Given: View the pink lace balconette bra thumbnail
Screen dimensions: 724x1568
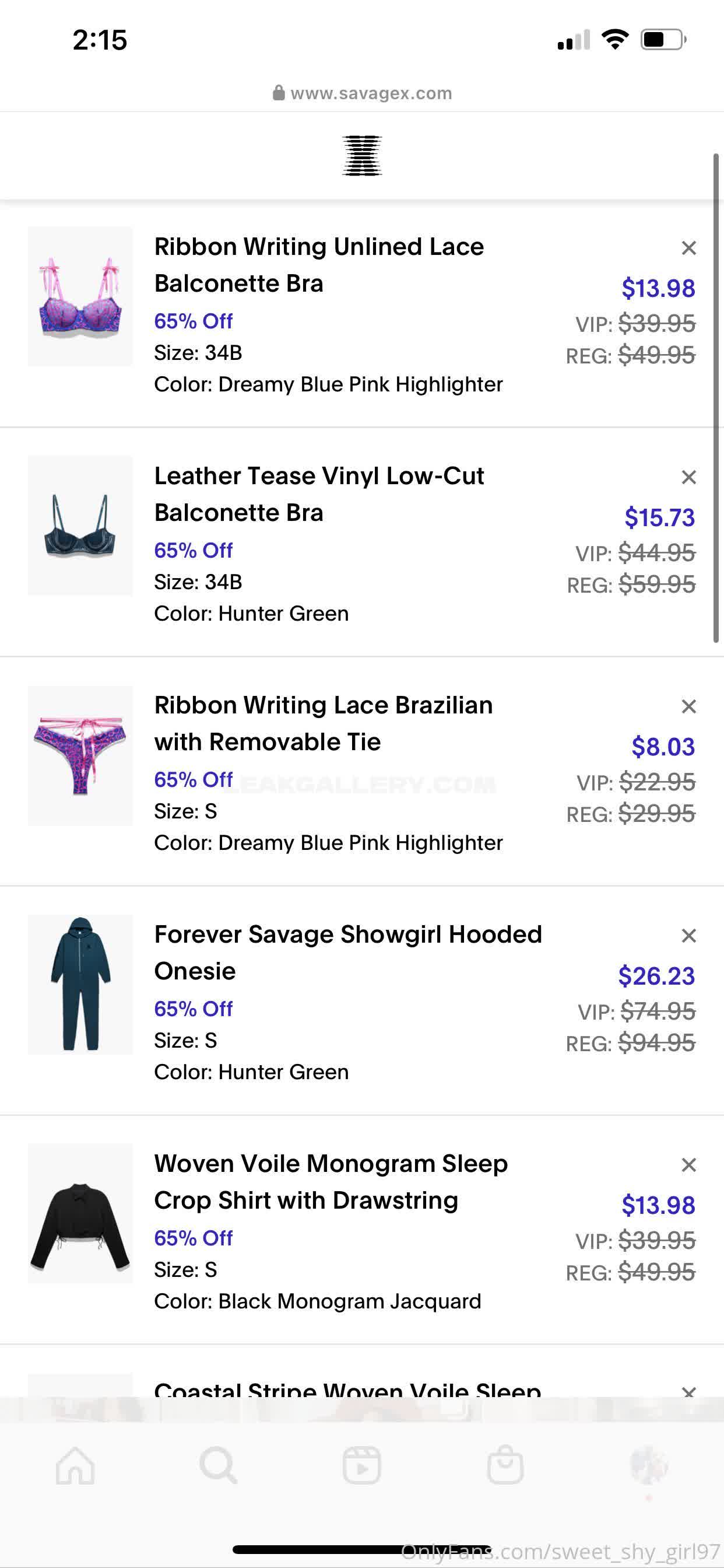Looking at the screenshot, I should tap(80, 296).
